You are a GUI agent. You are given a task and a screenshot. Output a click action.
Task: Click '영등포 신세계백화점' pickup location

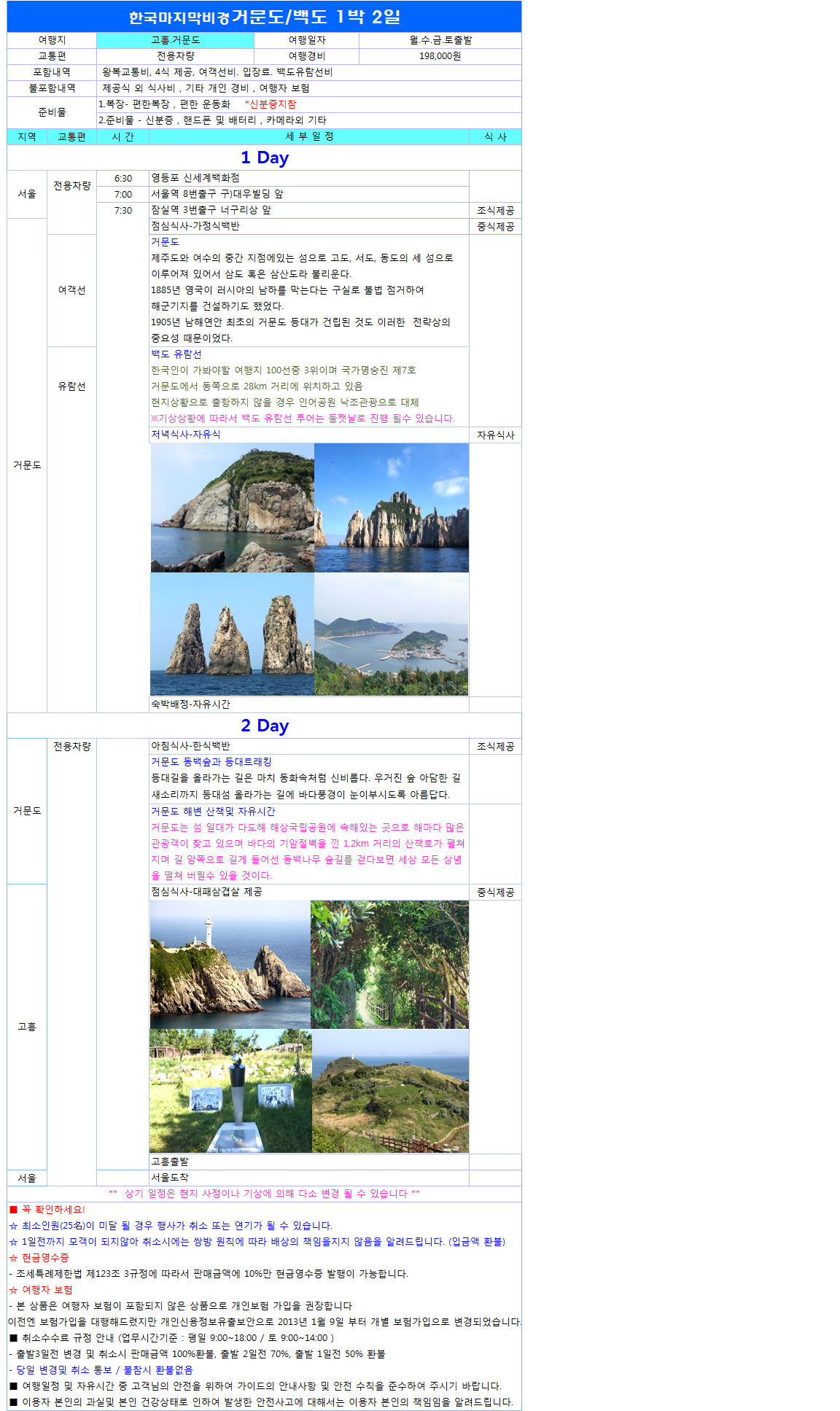195,178
